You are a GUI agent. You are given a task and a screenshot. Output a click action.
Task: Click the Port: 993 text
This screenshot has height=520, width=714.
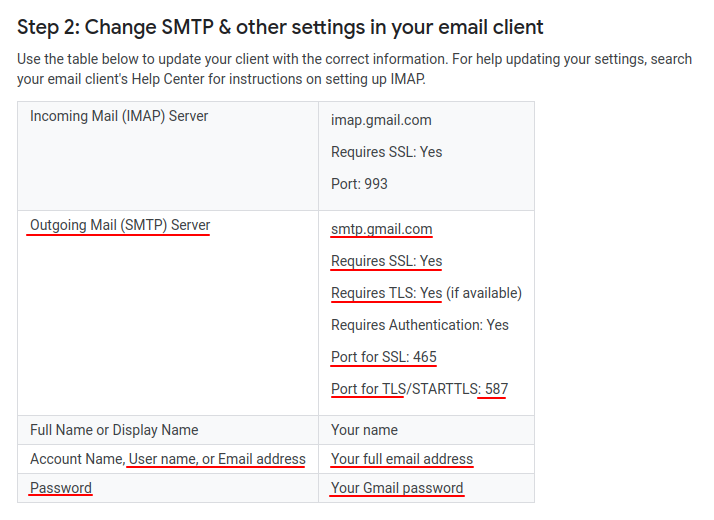[359, 184]
